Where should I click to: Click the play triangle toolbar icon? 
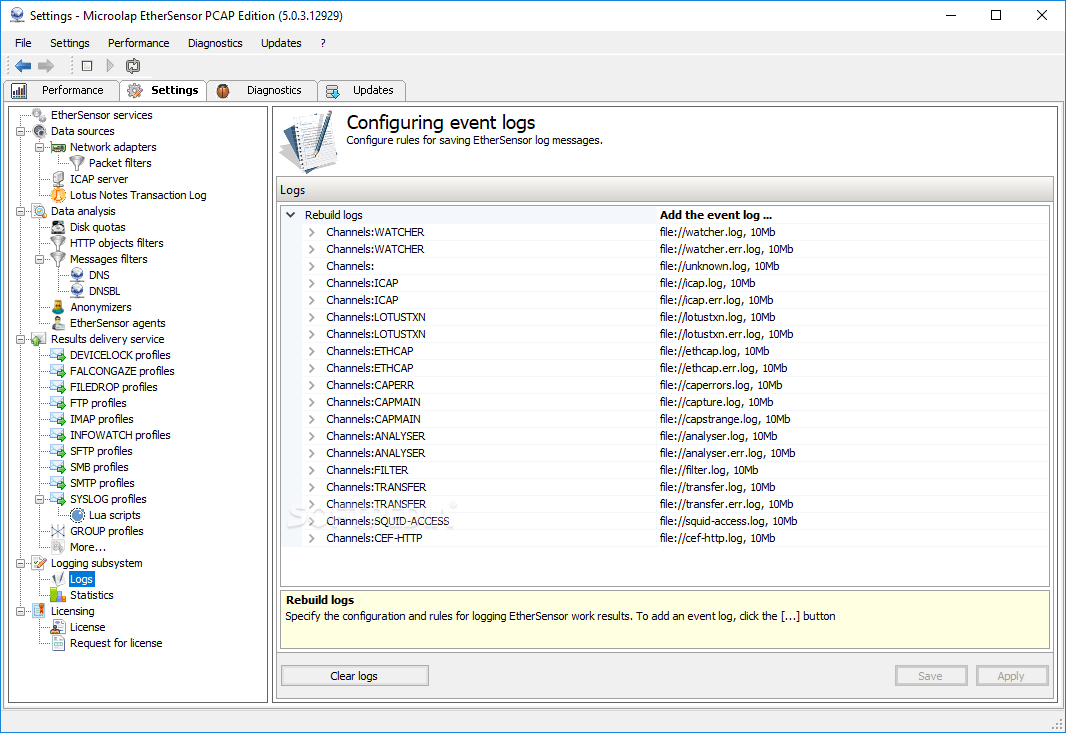[110, 66]
